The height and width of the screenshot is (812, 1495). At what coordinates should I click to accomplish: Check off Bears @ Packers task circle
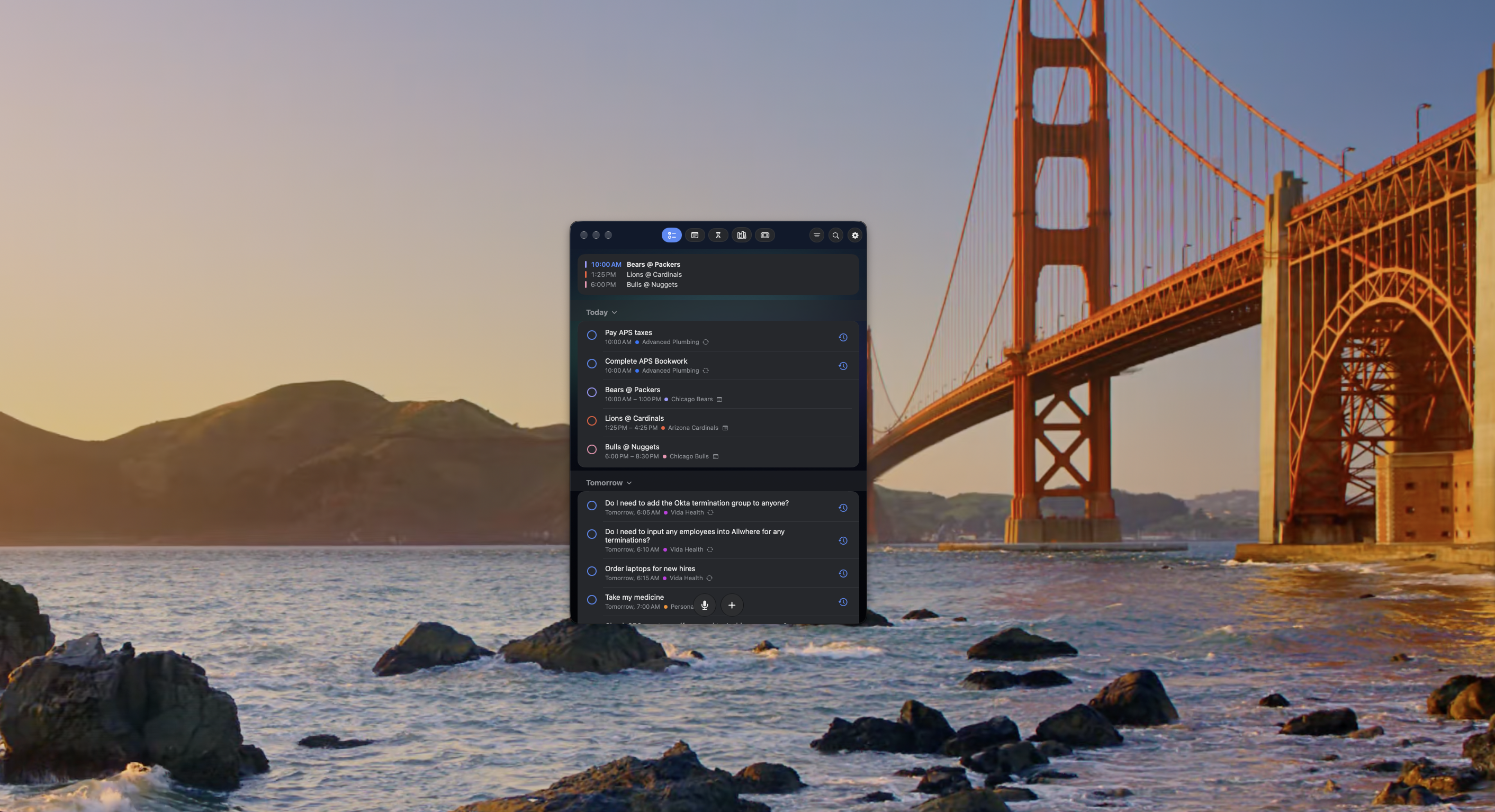pyautogui.click(x=591, y=392)
